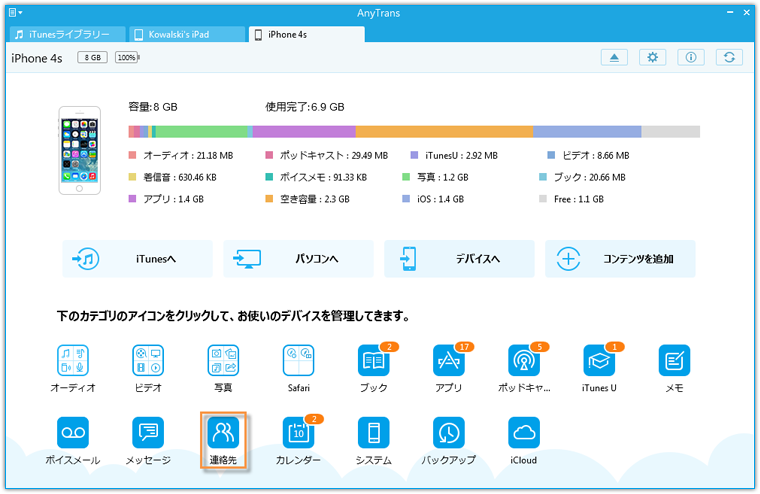Select the iPhone 4s tab
The width and height of the screenshot is (760, 494).
coord(306,34)
